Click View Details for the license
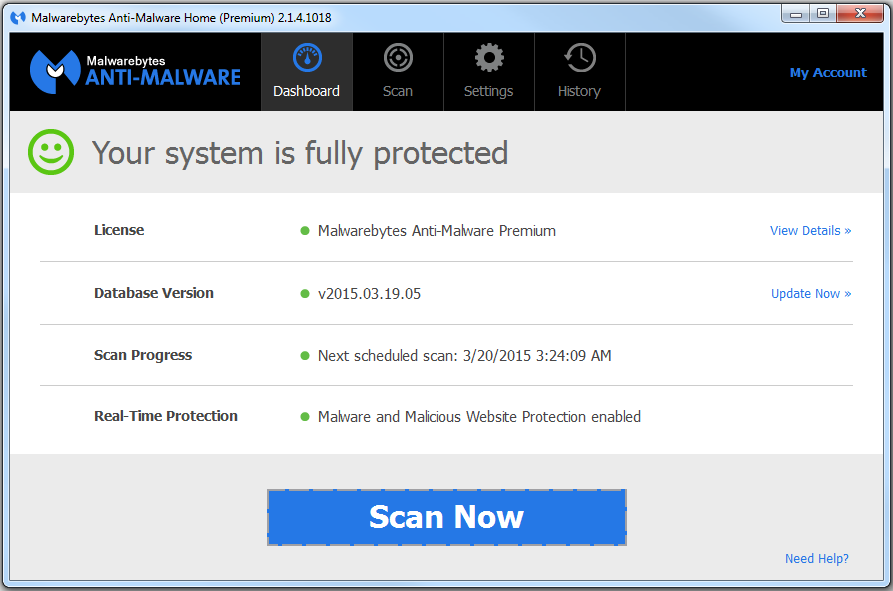893x591 pixels. [810, 231]
